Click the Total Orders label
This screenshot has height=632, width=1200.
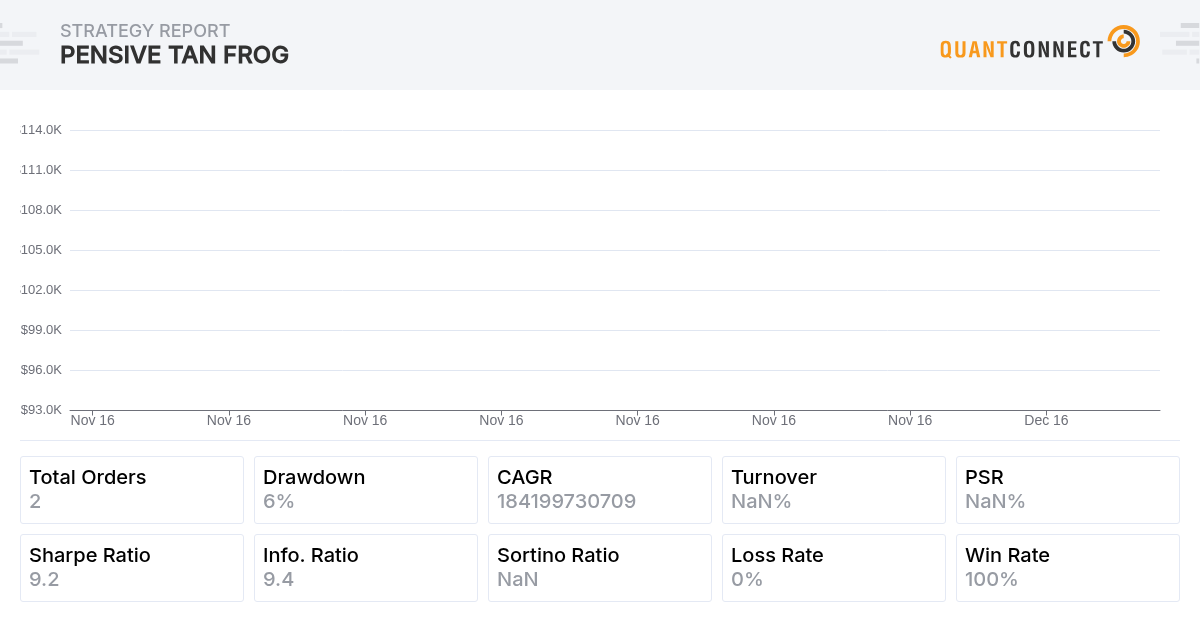coord(88,477)
